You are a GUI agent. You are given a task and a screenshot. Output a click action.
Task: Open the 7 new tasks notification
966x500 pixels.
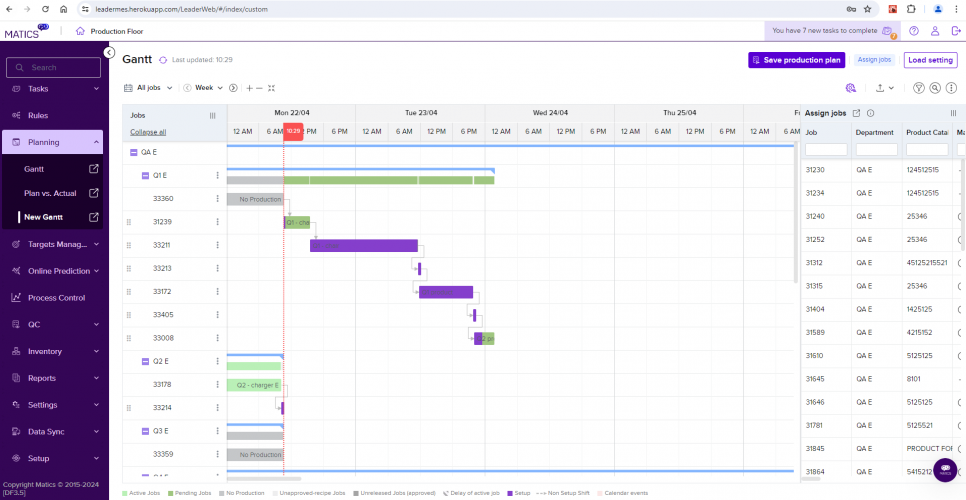point(832,30)
